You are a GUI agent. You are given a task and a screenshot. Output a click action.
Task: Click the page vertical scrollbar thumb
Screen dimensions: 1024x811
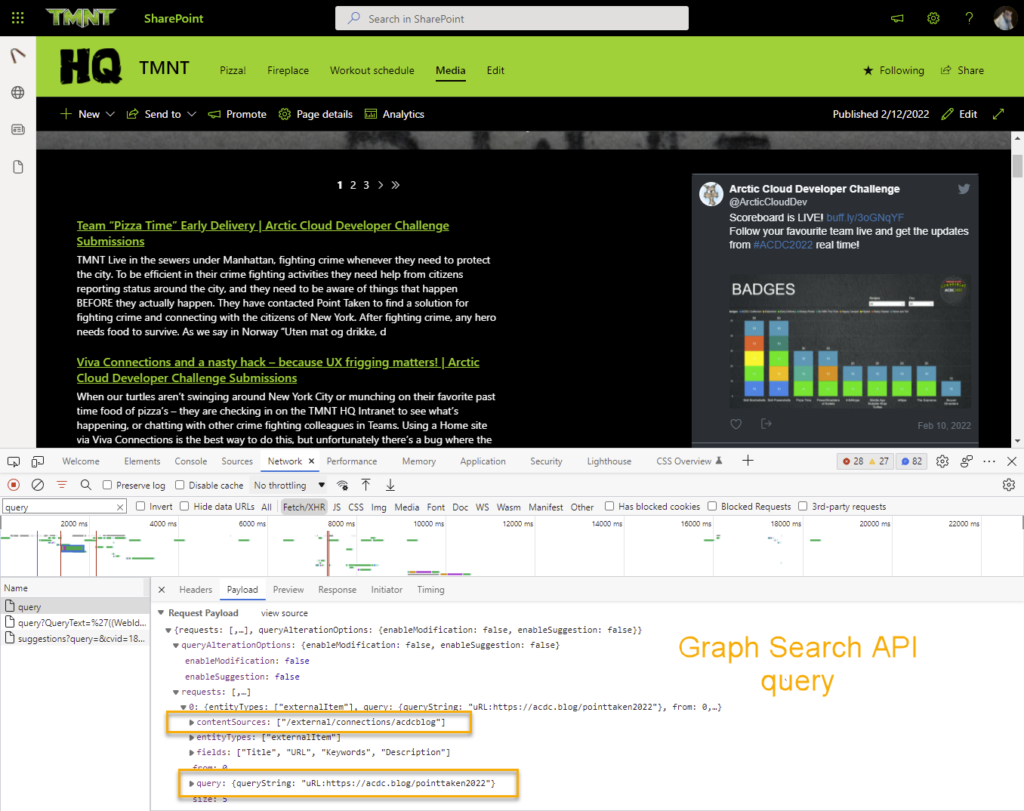(x=1017, y=166)
